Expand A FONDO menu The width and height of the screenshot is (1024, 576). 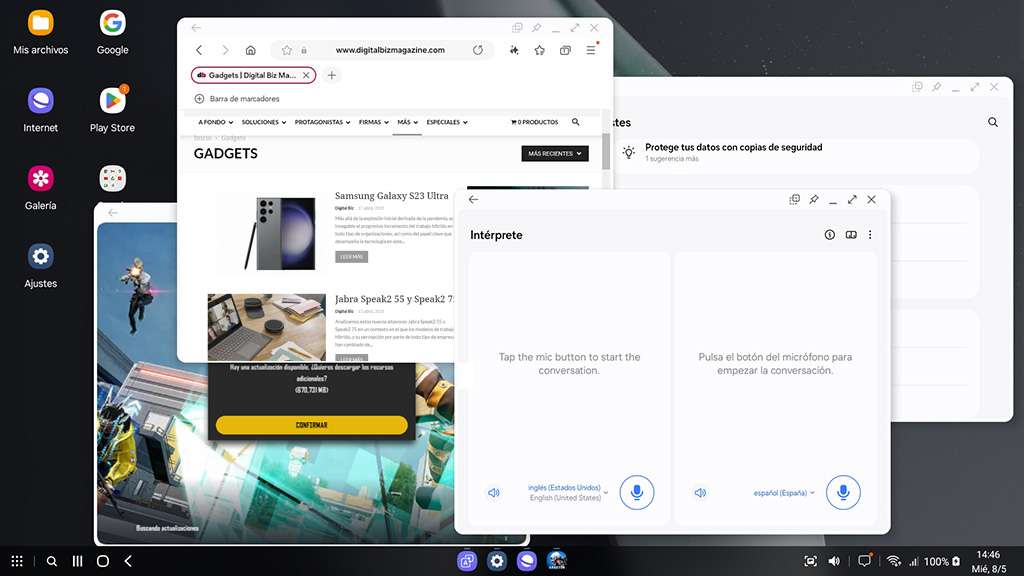pyautogui.click(x=216, y=122)
